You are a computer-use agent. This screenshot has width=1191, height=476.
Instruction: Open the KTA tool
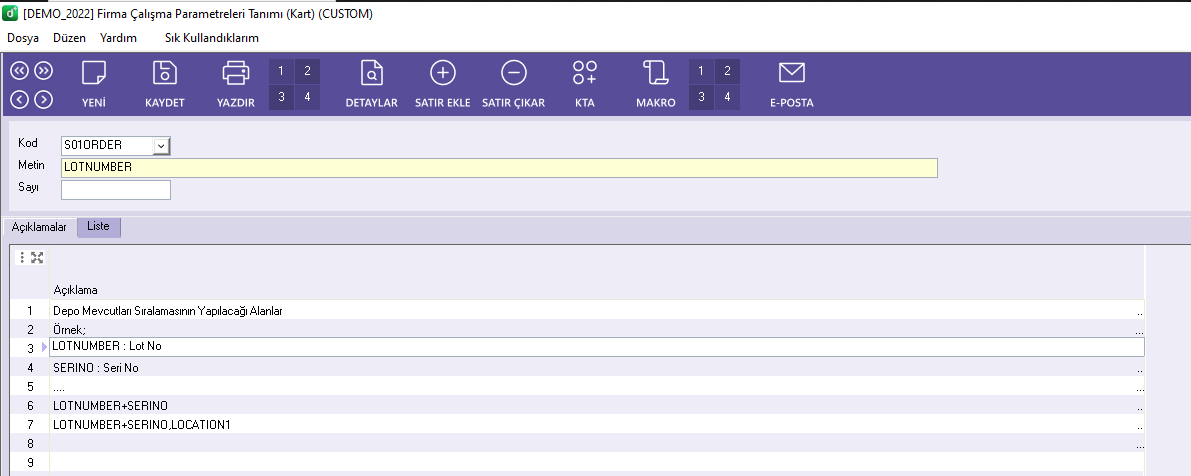point(585,74)
